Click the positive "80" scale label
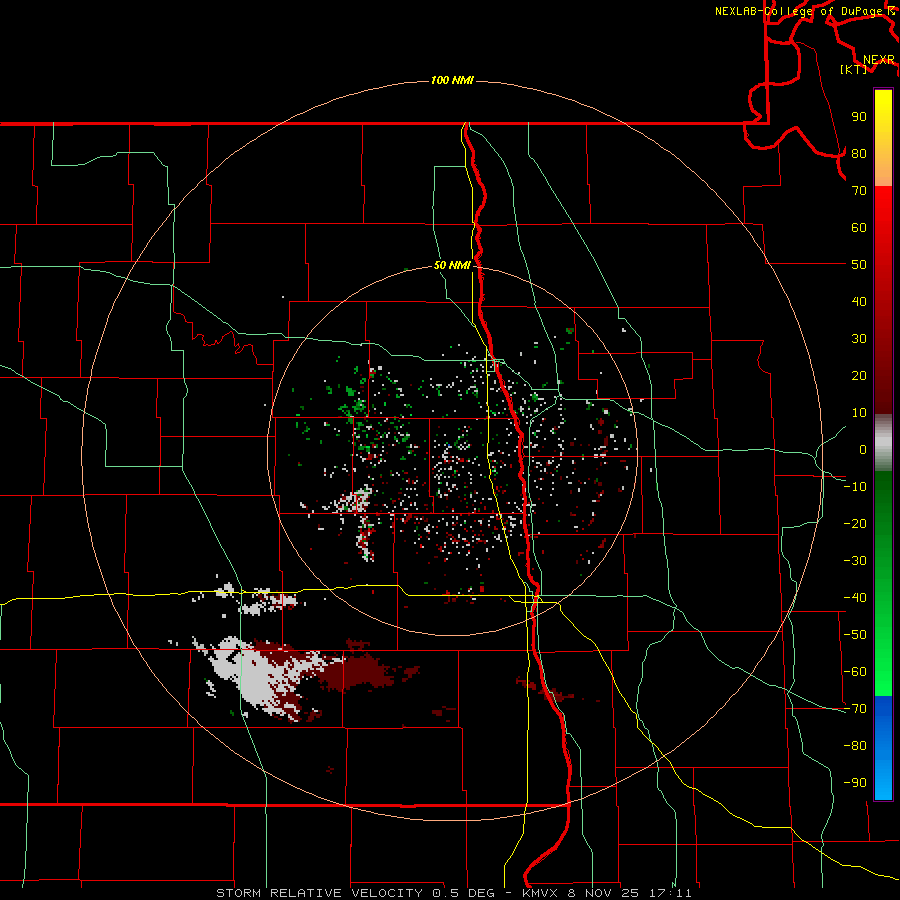900x900 pixels. 859,153
